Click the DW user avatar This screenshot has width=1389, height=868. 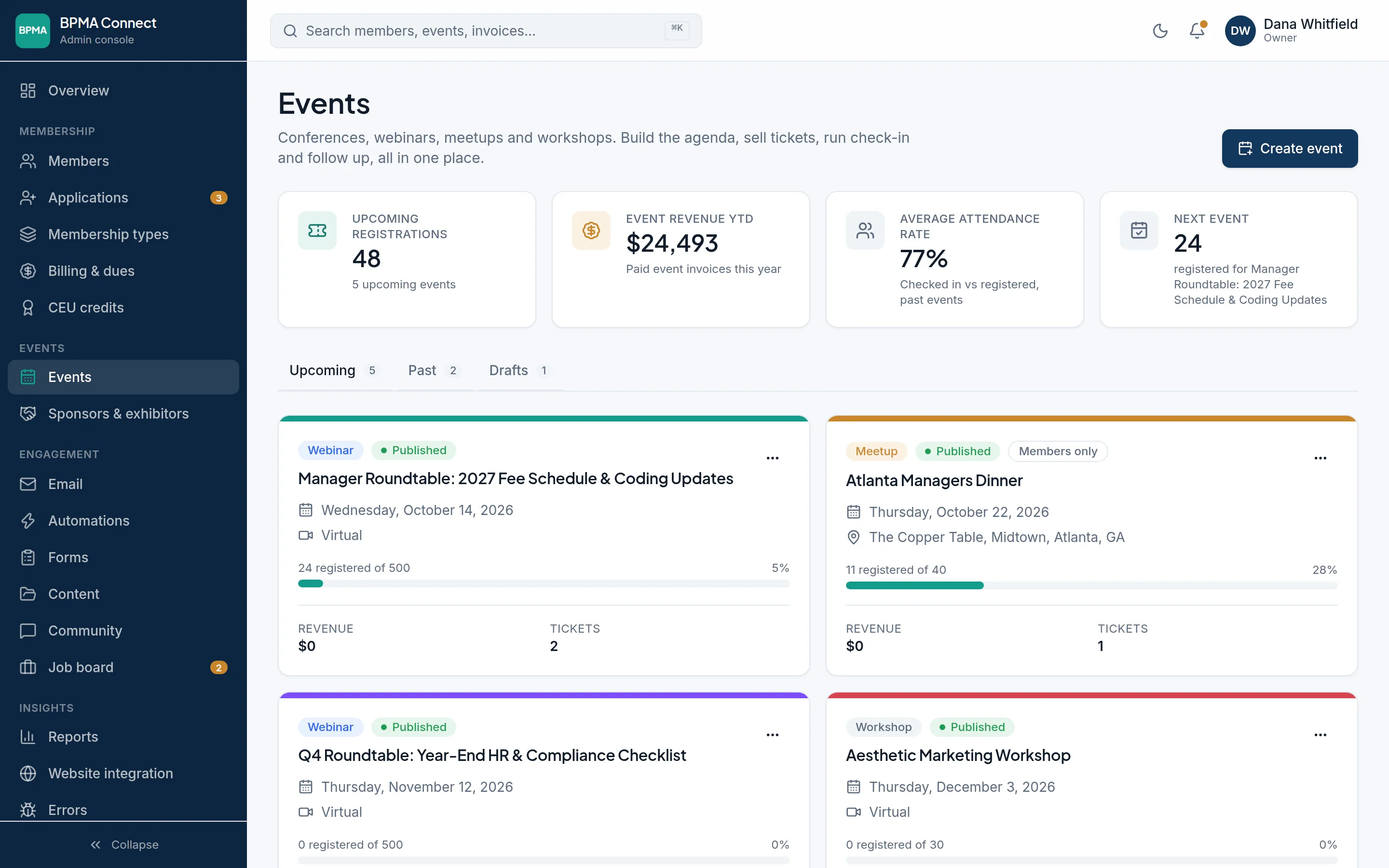coord(1240,31)
